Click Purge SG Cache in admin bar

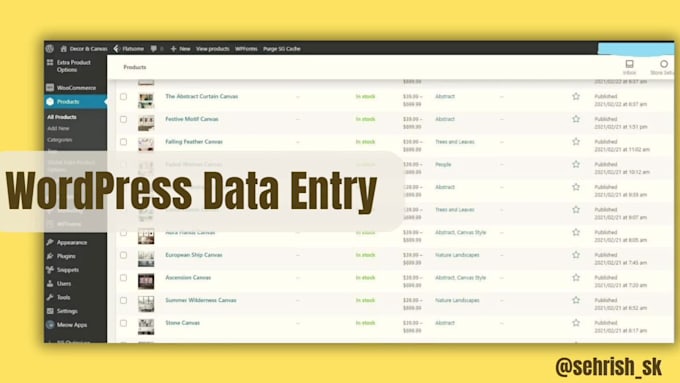point(282,49)
